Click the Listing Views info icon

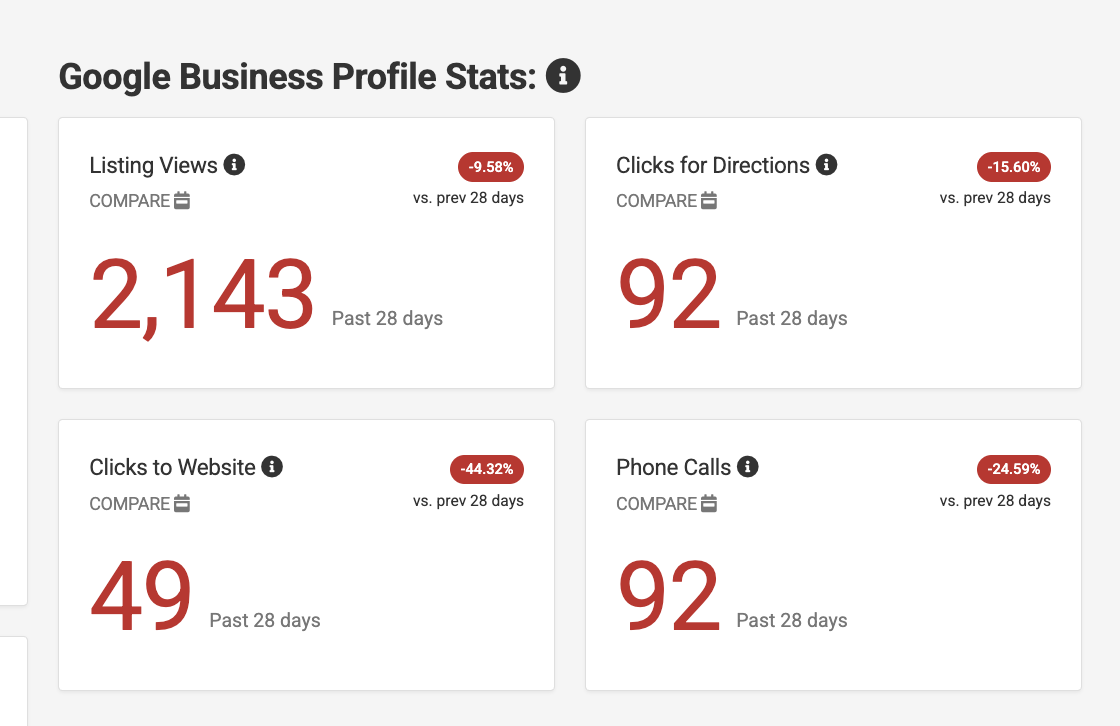tap(234, 165)
